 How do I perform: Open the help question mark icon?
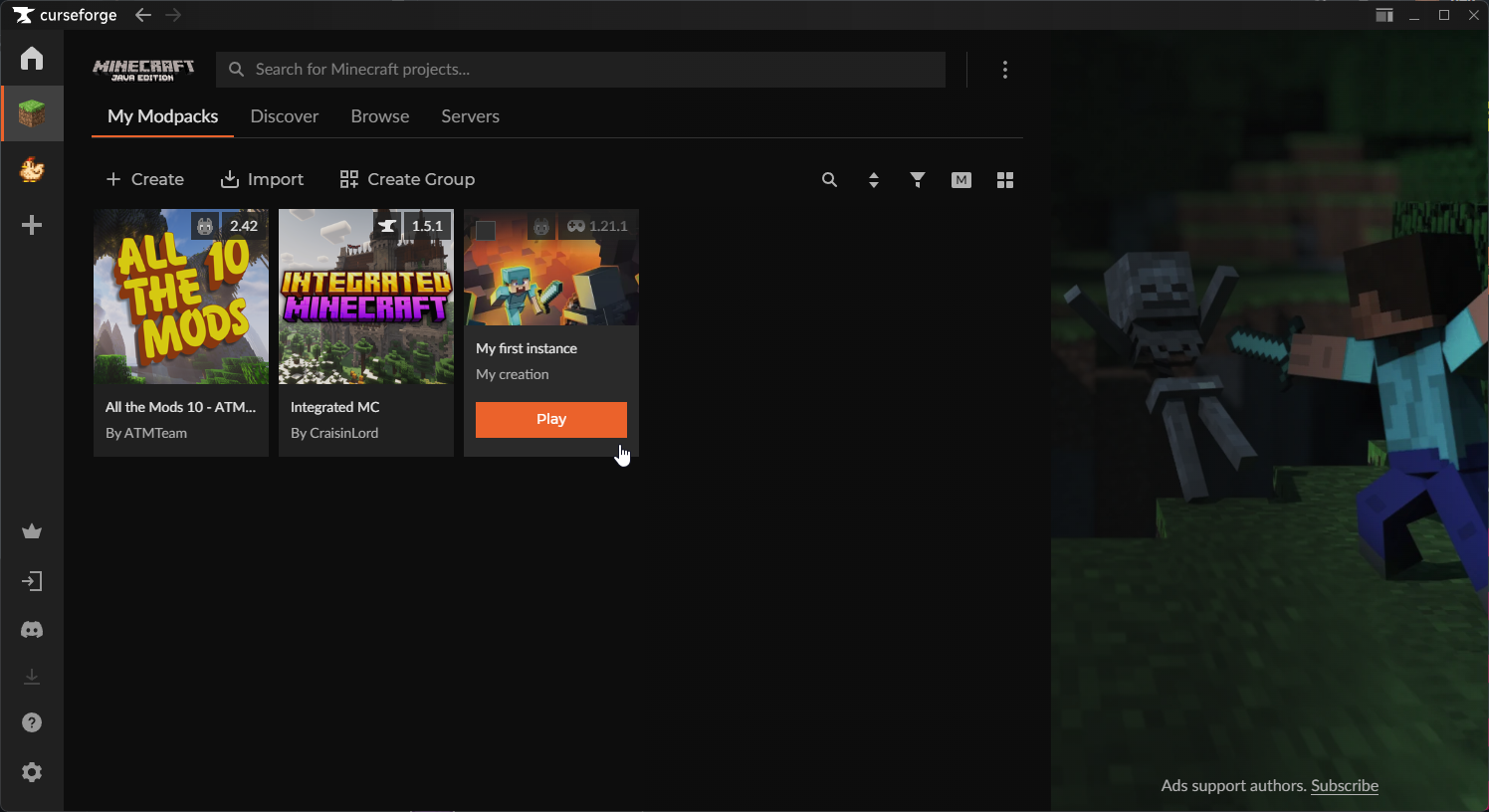(x=32, y=722)
